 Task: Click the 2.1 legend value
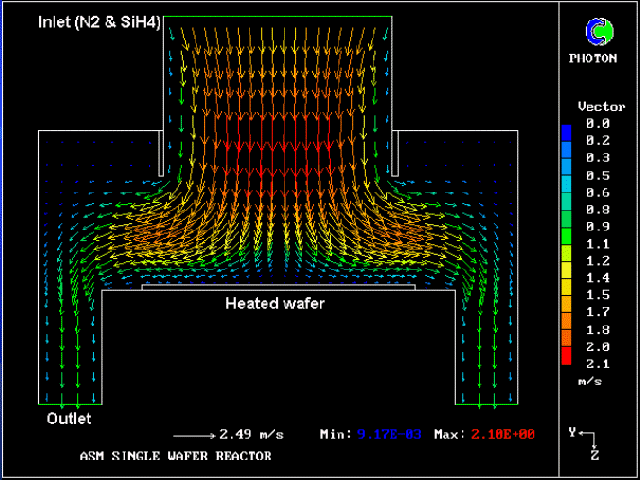(599, 363)
